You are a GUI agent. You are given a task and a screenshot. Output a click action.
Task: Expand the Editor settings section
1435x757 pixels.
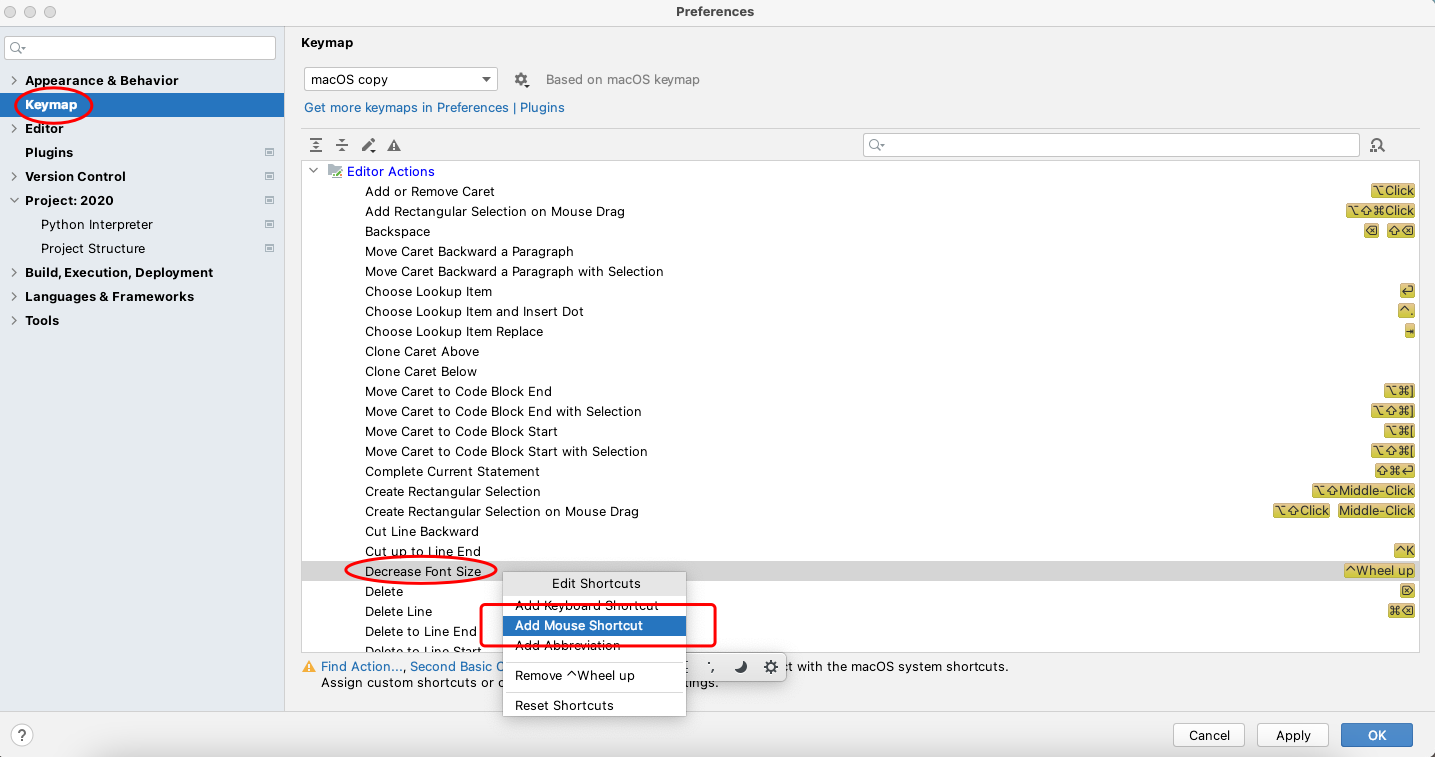coord(13,128)
